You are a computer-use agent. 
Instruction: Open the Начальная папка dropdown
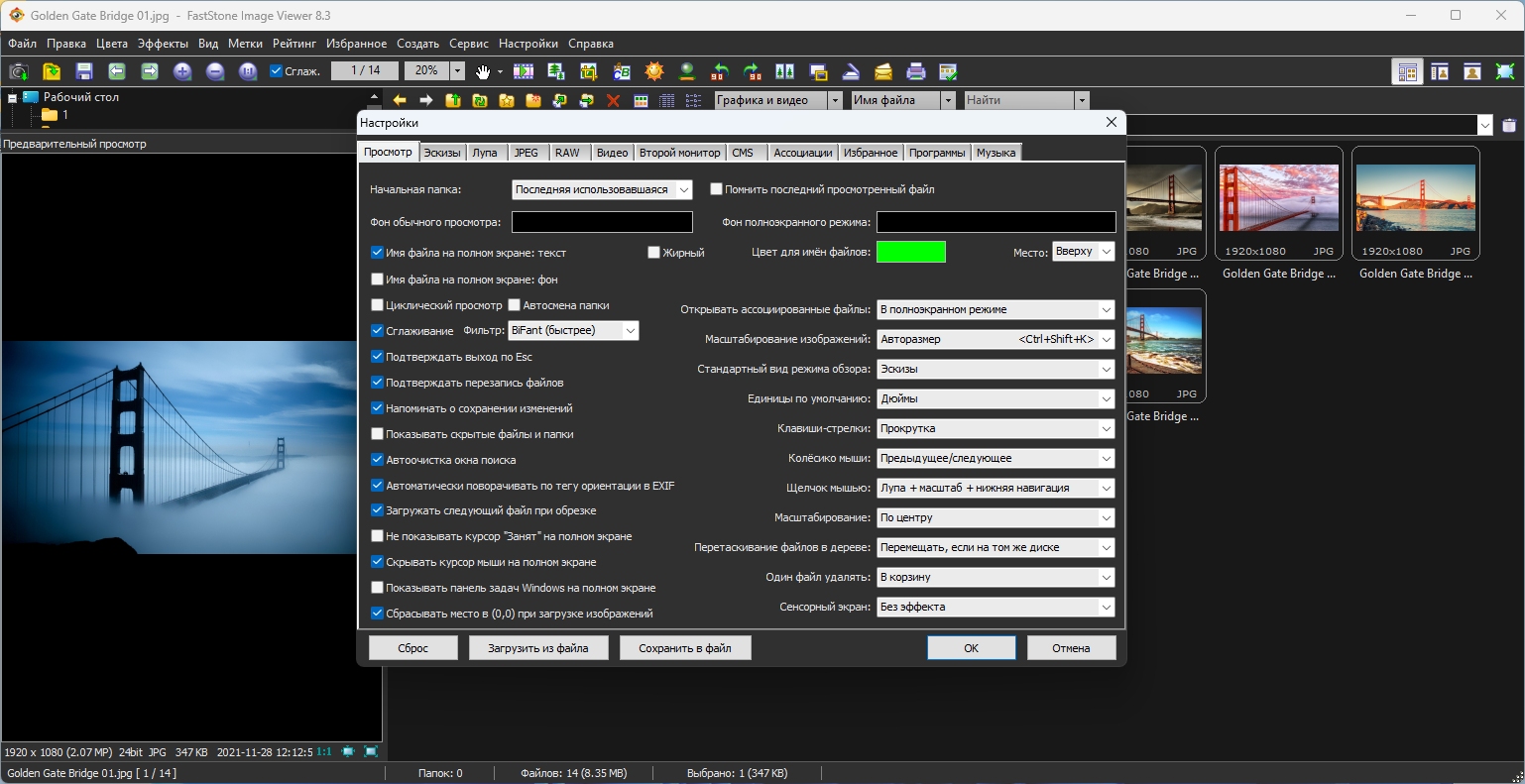tap(602, 189)
